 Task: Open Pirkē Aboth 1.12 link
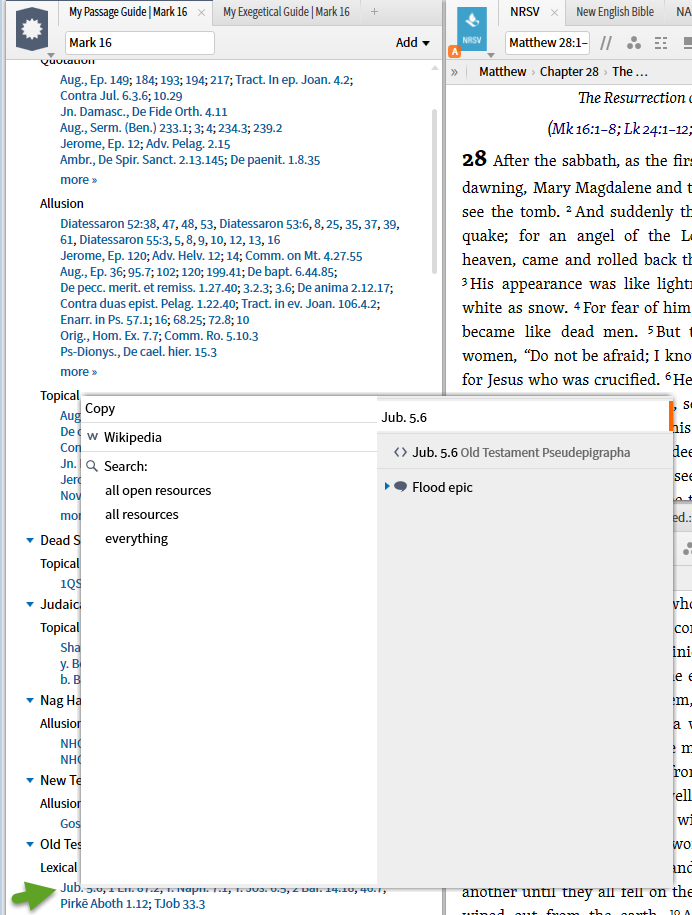click(104, 904)
